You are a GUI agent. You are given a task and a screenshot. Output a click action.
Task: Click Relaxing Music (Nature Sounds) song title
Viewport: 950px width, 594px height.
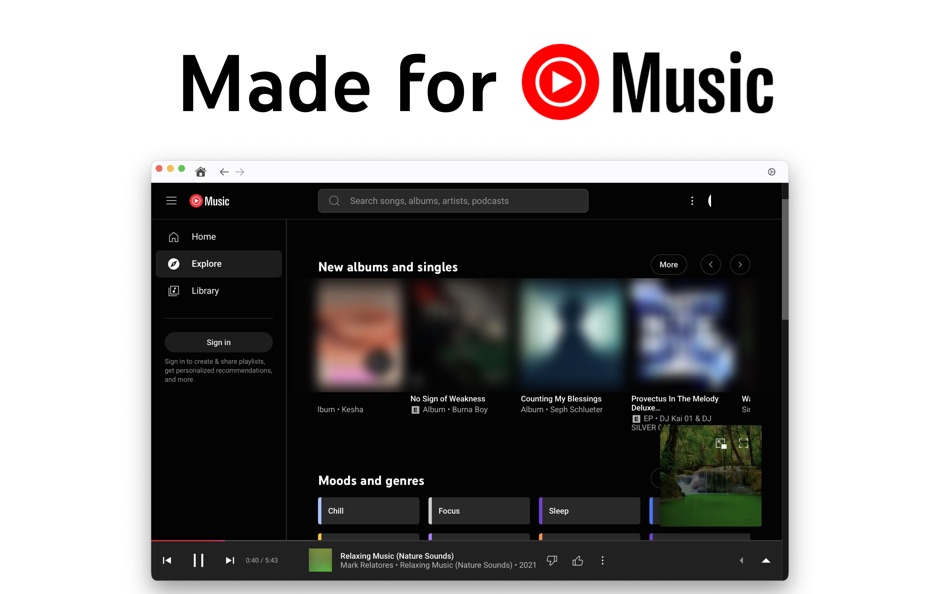tap(397, 556)
